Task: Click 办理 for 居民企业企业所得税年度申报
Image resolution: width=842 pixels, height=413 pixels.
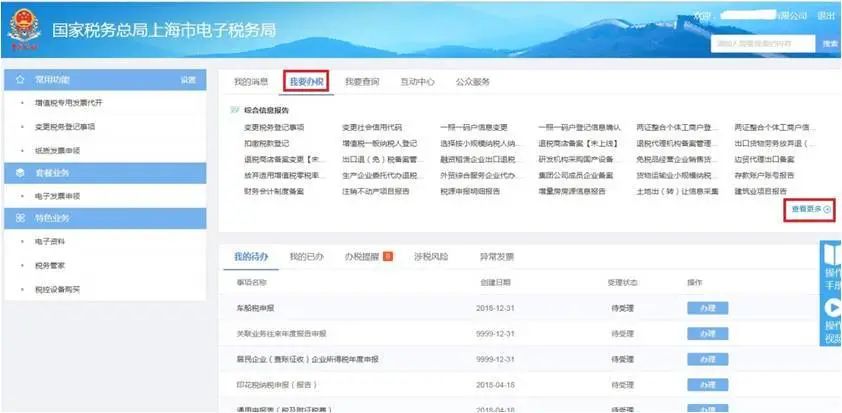Action: 708,359
